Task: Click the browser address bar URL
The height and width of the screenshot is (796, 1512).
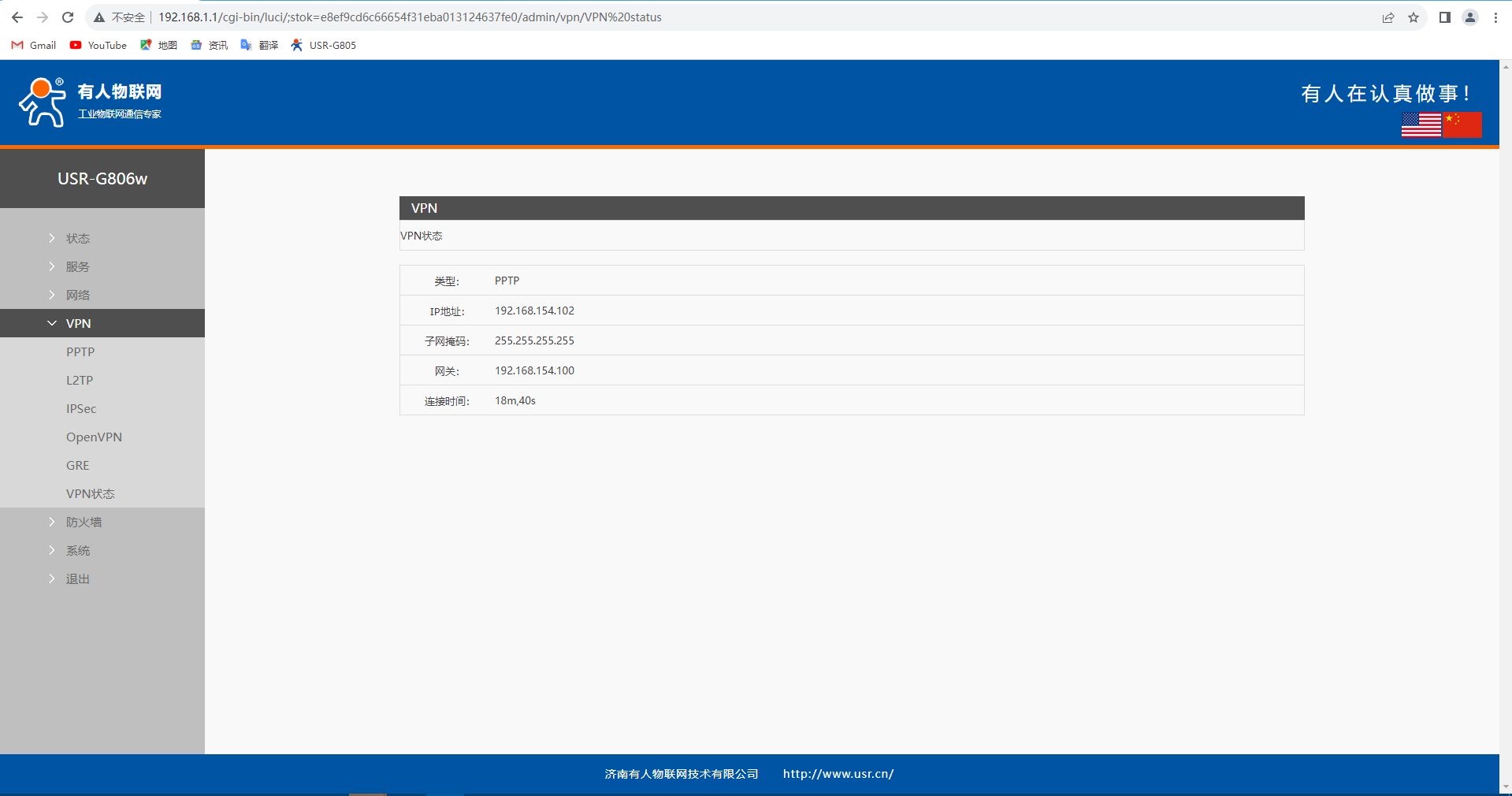Action: coord(410,17)
